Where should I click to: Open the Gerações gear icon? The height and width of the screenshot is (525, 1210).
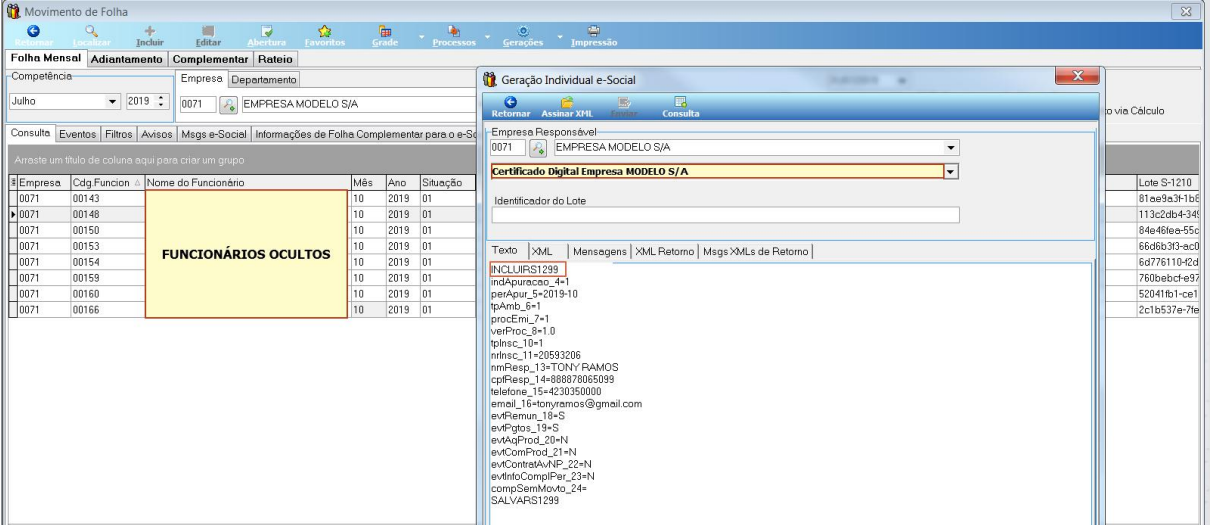pos(523,36)
